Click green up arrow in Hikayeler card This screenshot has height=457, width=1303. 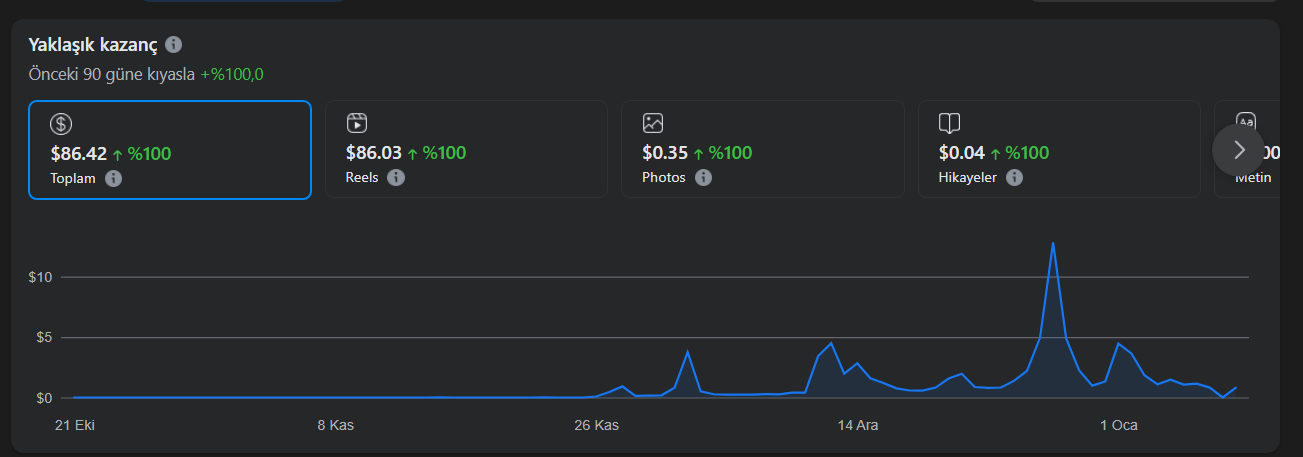click(x=995, y=153)
